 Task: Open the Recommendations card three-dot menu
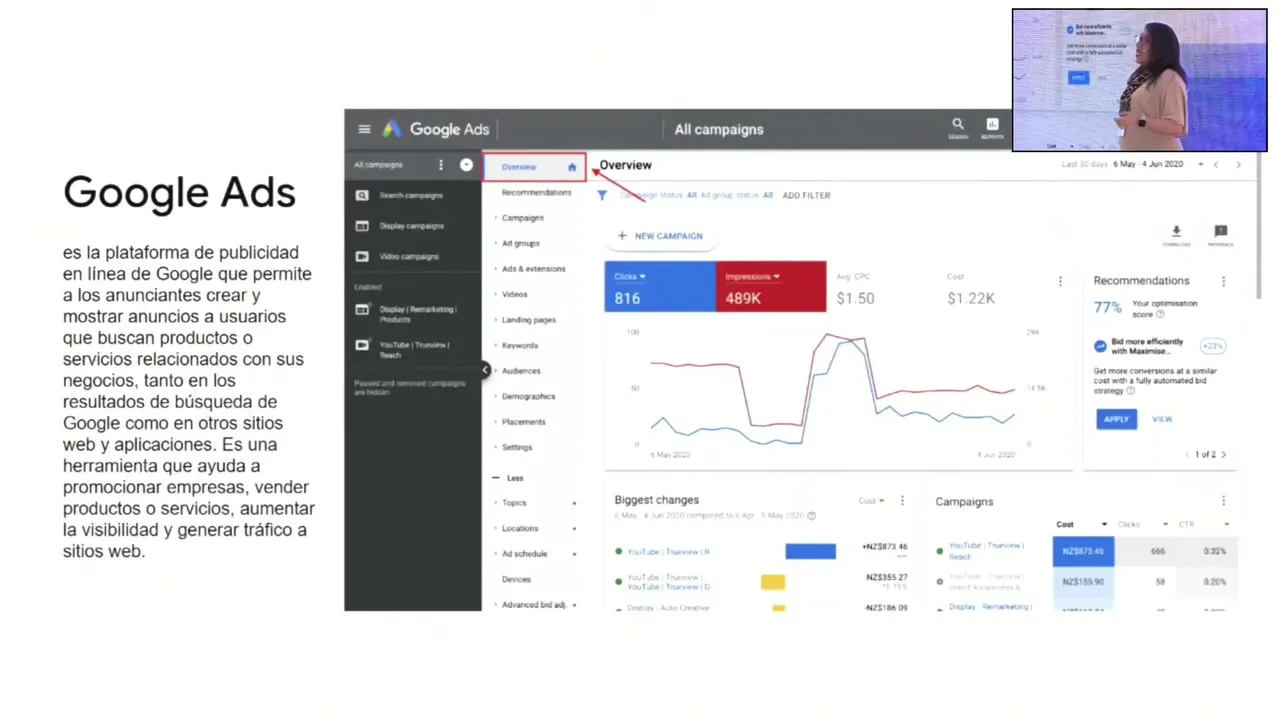pos(1223,281)
